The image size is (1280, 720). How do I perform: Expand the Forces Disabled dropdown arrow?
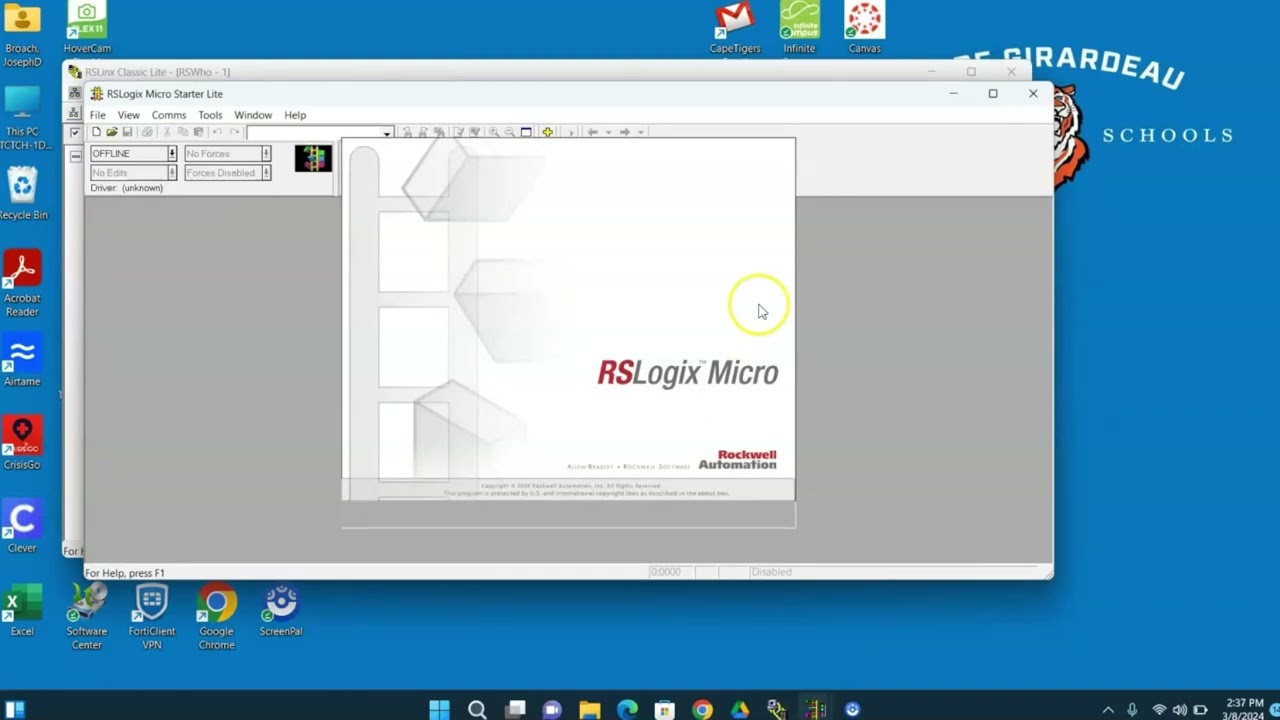coord(266,173)
